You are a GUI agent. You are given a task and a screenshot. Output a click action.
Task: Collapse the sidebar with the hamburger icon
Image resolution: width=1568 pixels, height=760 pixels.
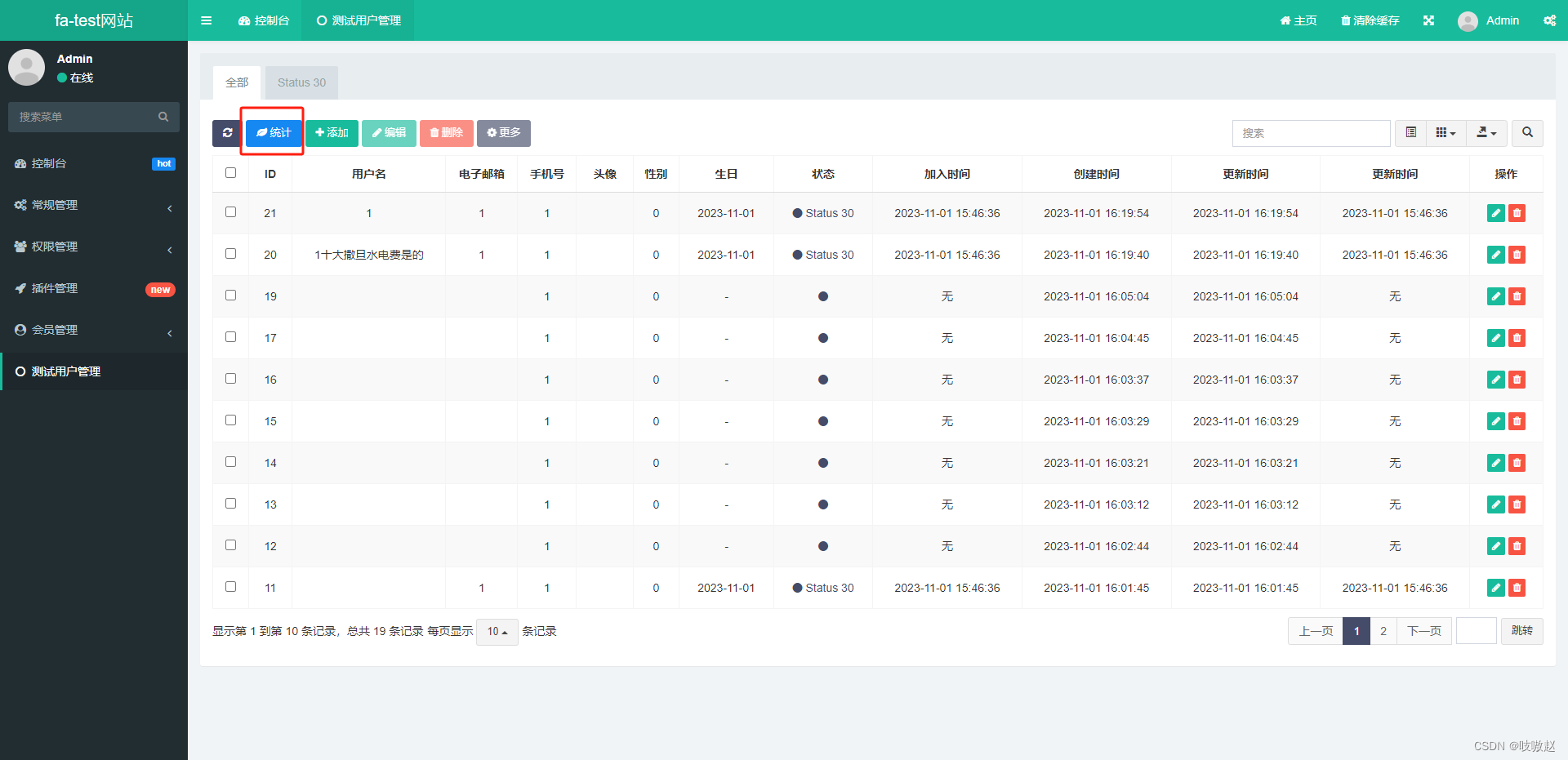click(206, 20)
